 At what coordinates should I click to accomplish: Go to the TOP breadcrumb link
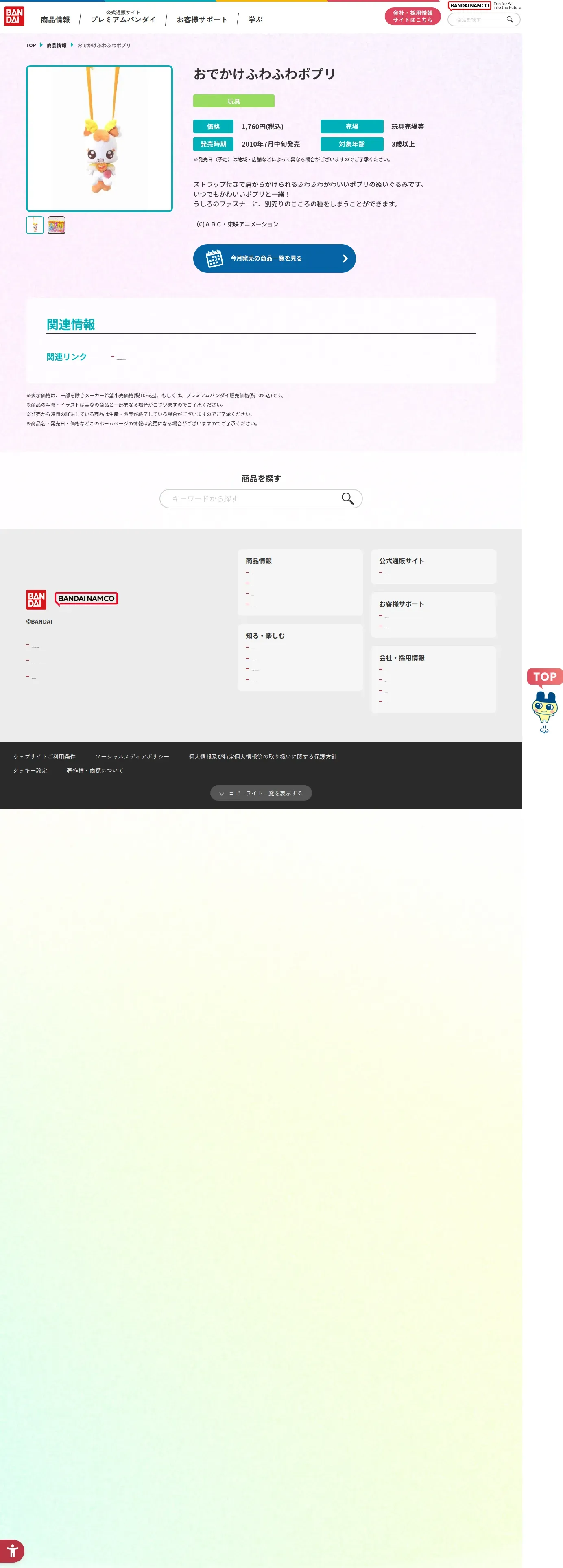pyautogui.click(x=31, y=46)
